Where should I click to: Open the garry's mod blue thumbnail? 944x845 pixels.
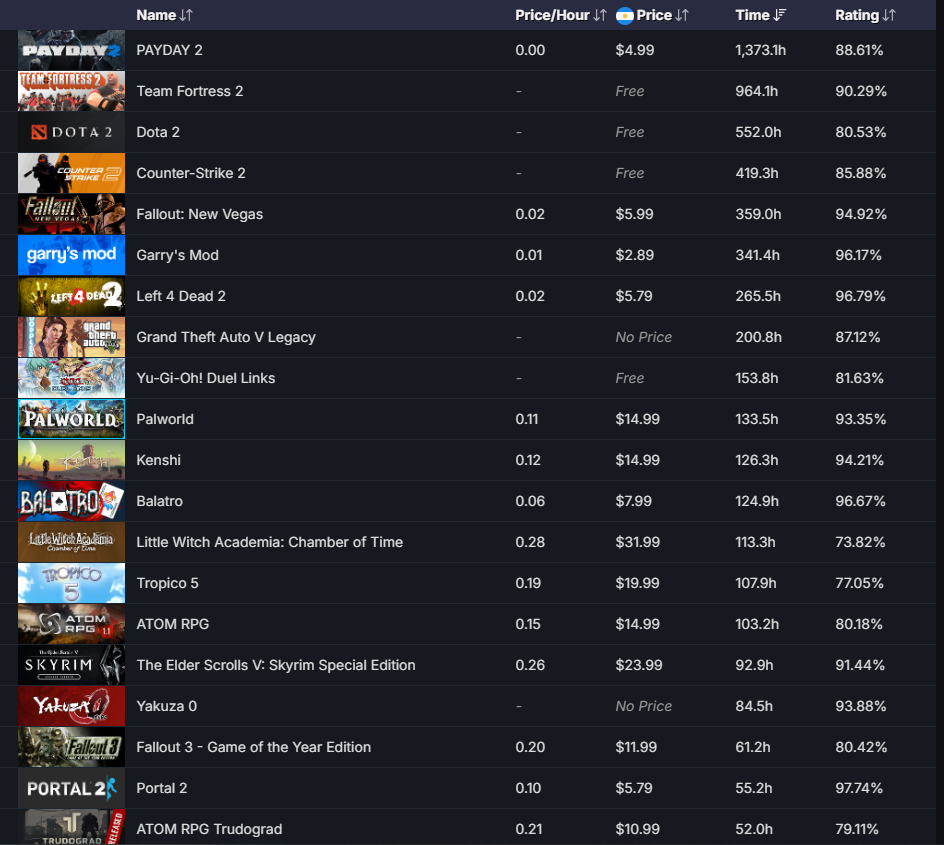point(72,255)
